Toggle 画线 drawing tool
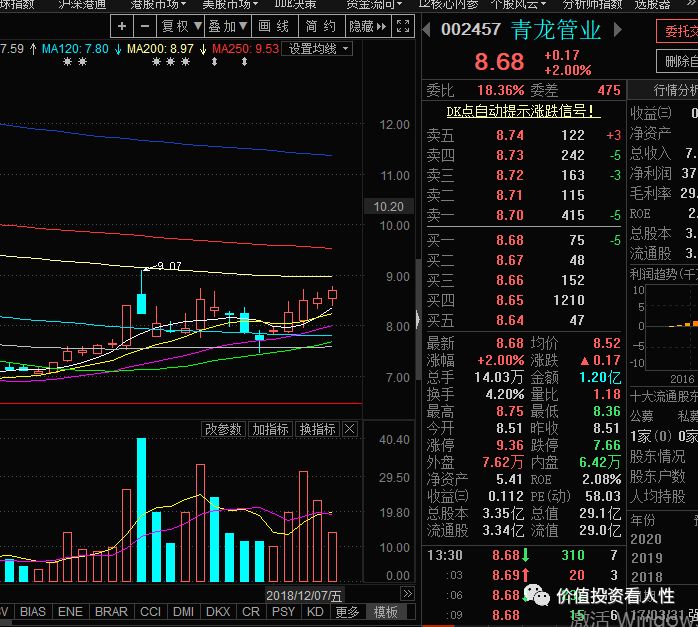 coord(275,26)
